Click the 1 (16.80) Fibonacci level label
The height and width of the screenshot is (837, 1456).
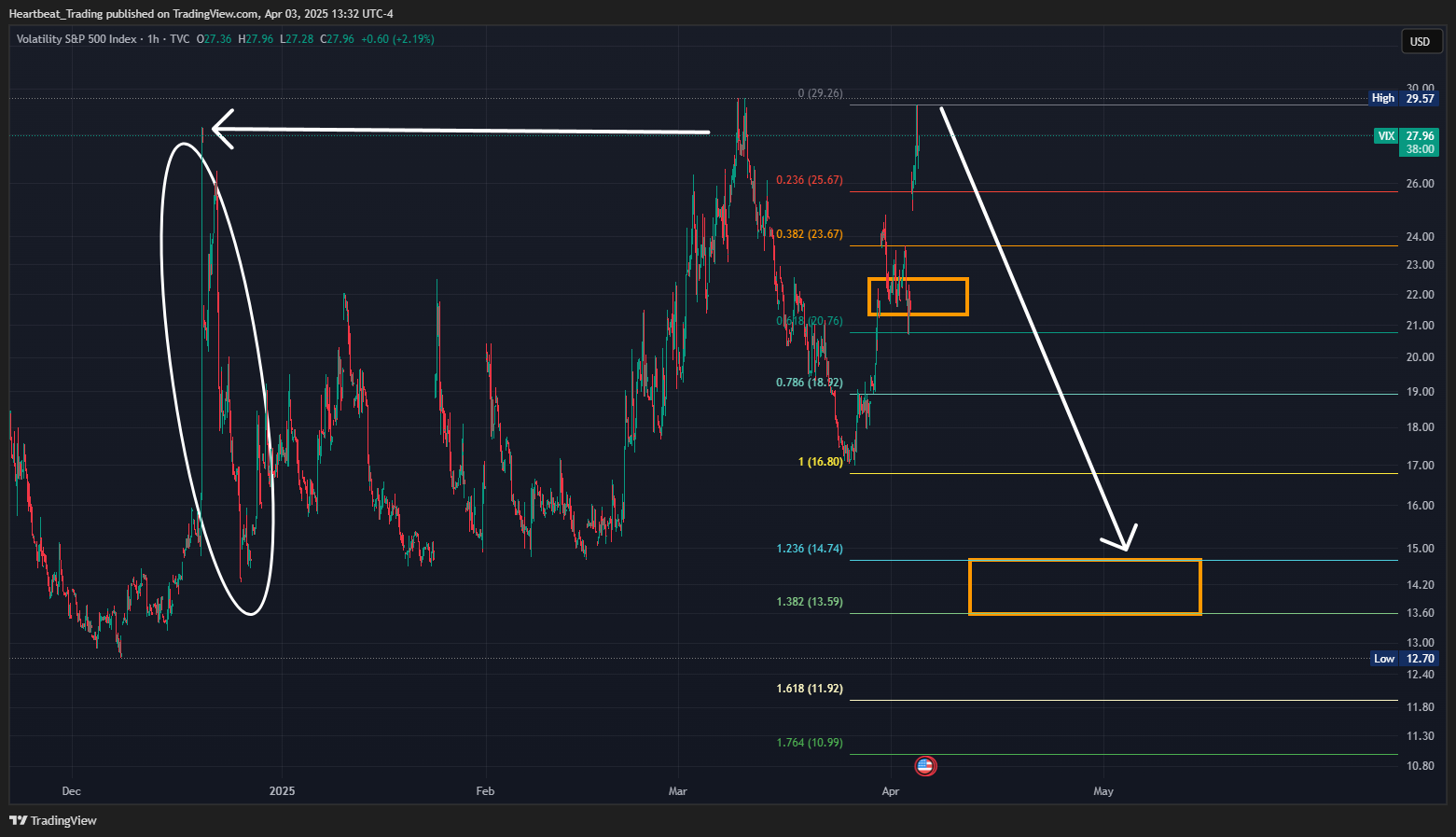tap(821, 462)
